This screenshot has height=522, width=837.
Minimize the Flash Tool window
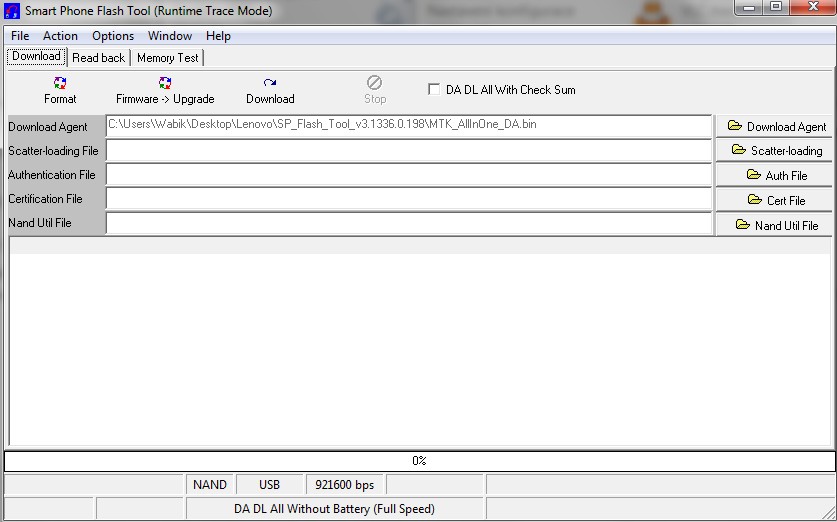point(749,7)
